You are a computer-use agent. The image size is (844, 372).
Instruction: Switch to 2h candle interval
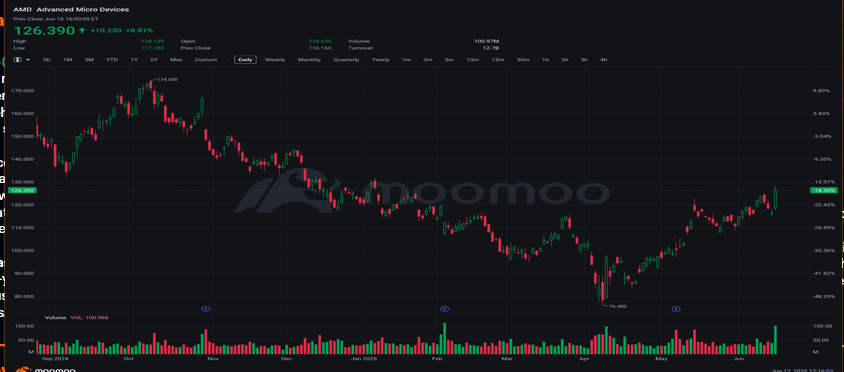[x=565, y=60]
